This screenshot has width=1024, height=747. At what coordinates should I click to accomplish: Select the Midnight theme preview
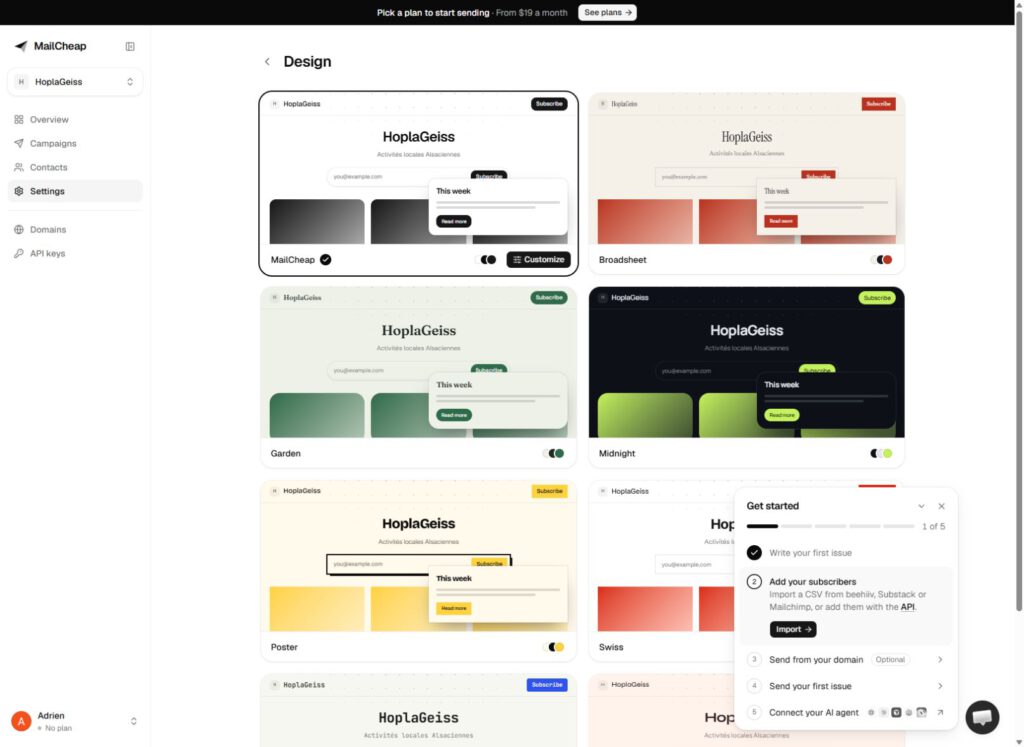coord(746,362)
